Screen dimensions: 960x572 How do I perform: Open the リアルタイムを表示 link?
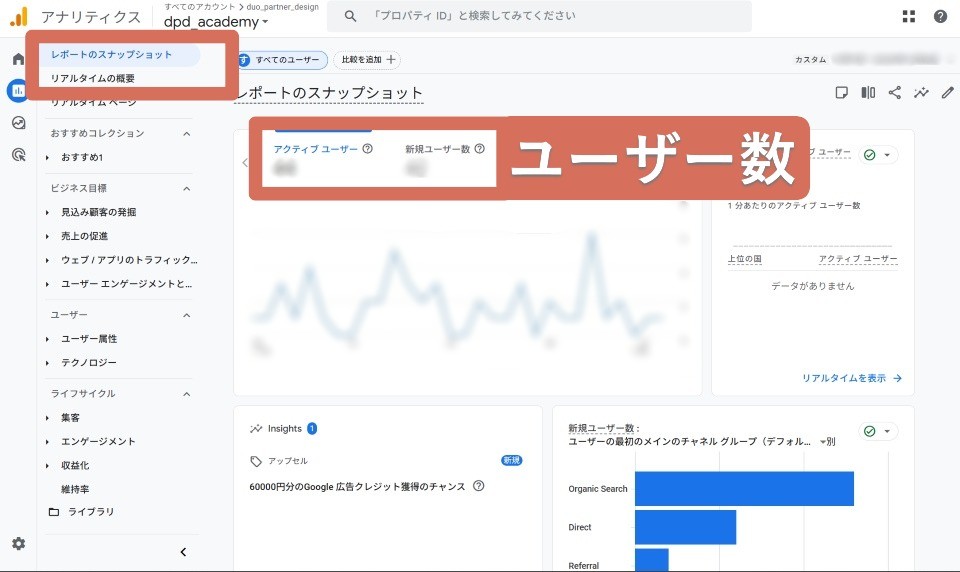851,378
